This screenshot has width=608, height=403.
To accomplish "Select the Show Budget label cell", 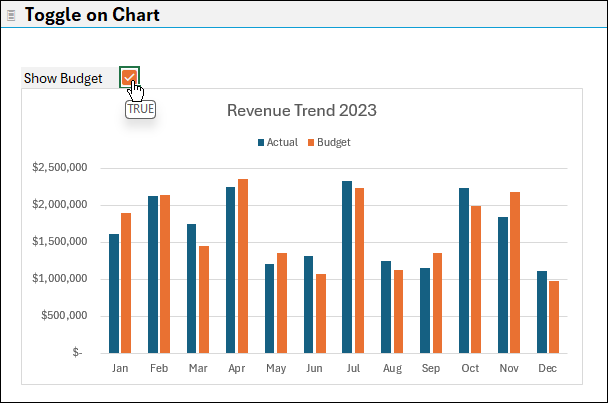I will tap(66, 79).
